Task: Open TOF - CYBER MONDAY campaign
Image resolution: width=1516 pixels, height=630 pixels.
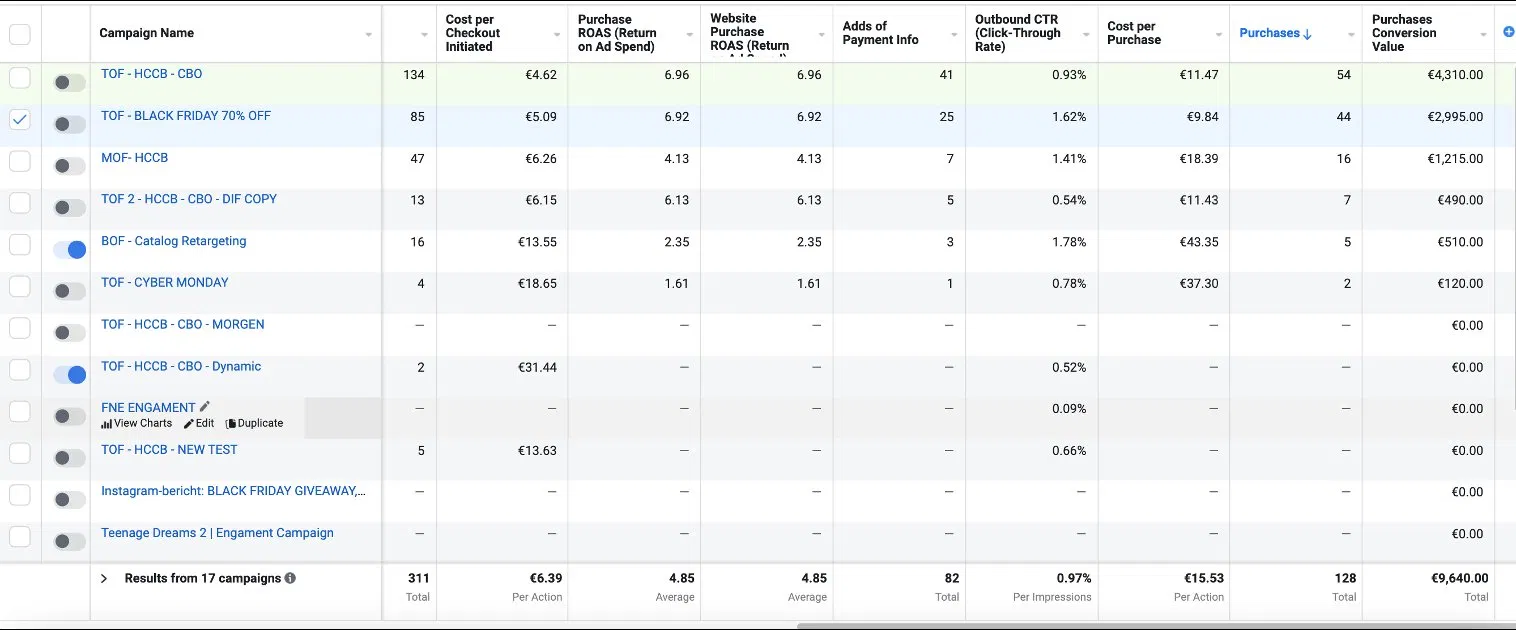Action: 165,283
